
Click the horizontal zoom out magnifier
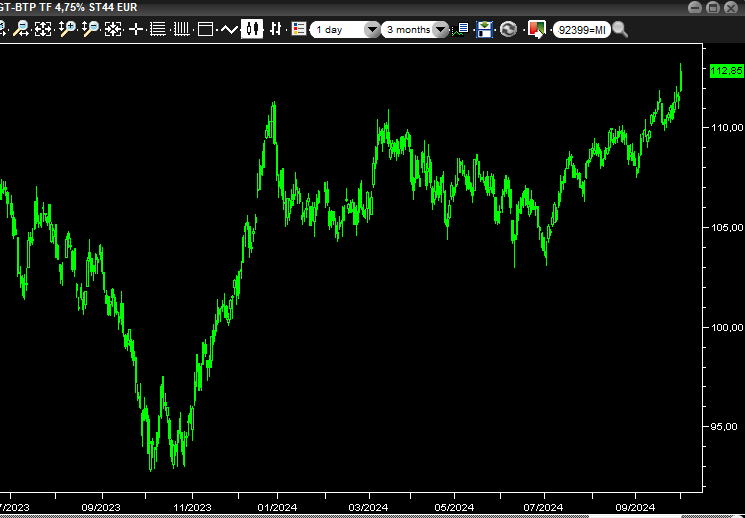[x=21, y=29]
